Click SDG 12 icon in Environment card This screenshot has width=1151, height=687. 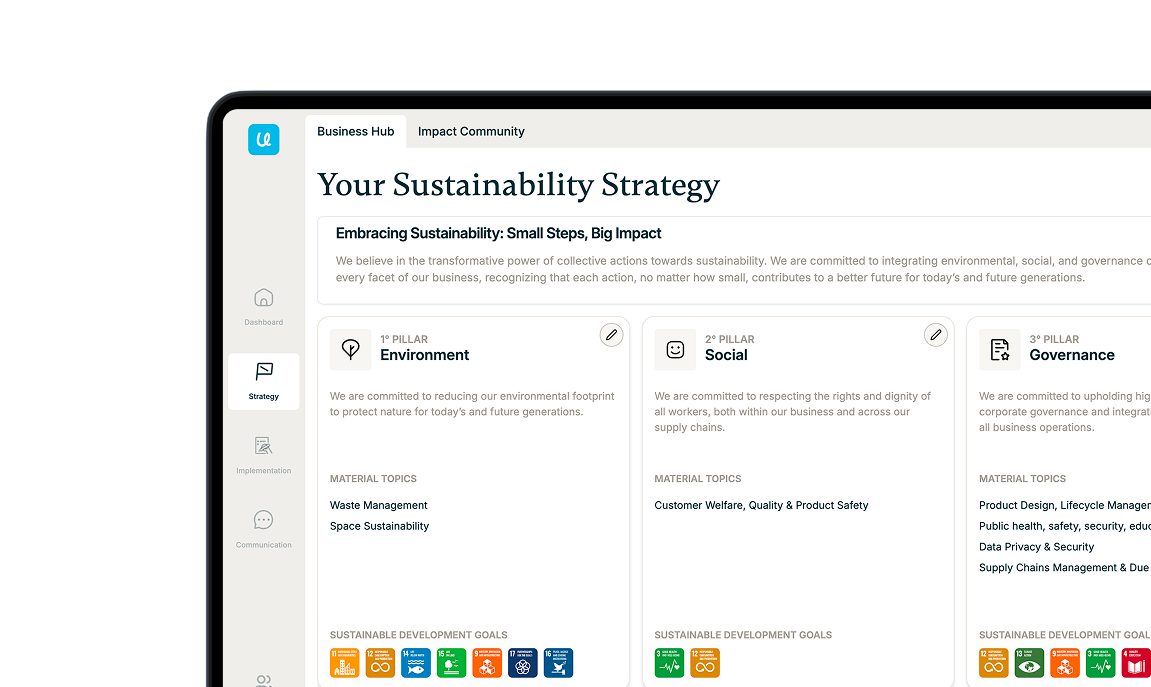click(380, 663)
